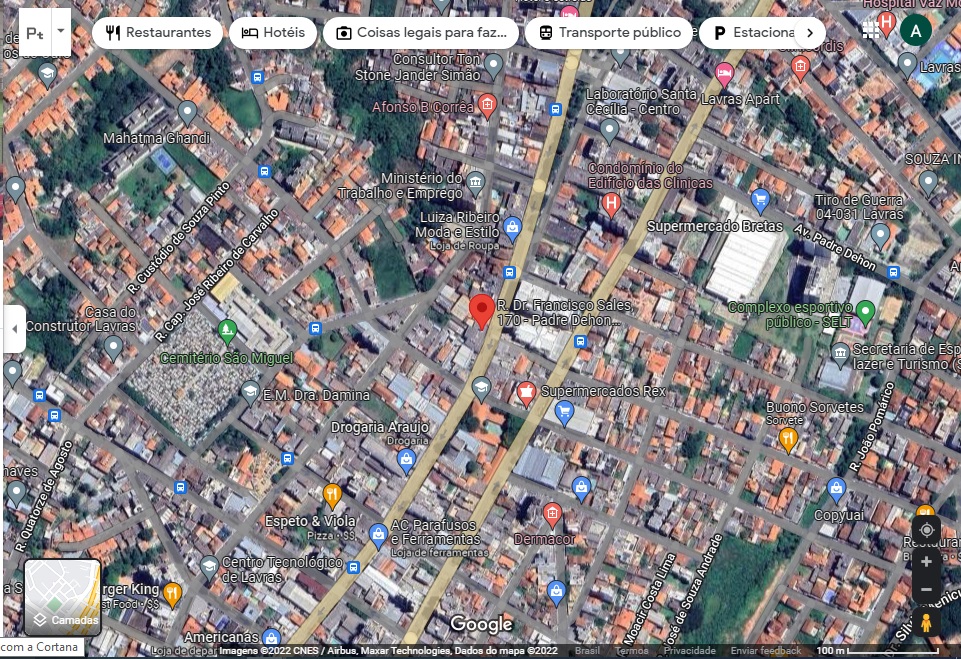Open the Condomínio do Edifício das Clínicas pin
Viewport: 961px width, 659px height.
[611, 204]
